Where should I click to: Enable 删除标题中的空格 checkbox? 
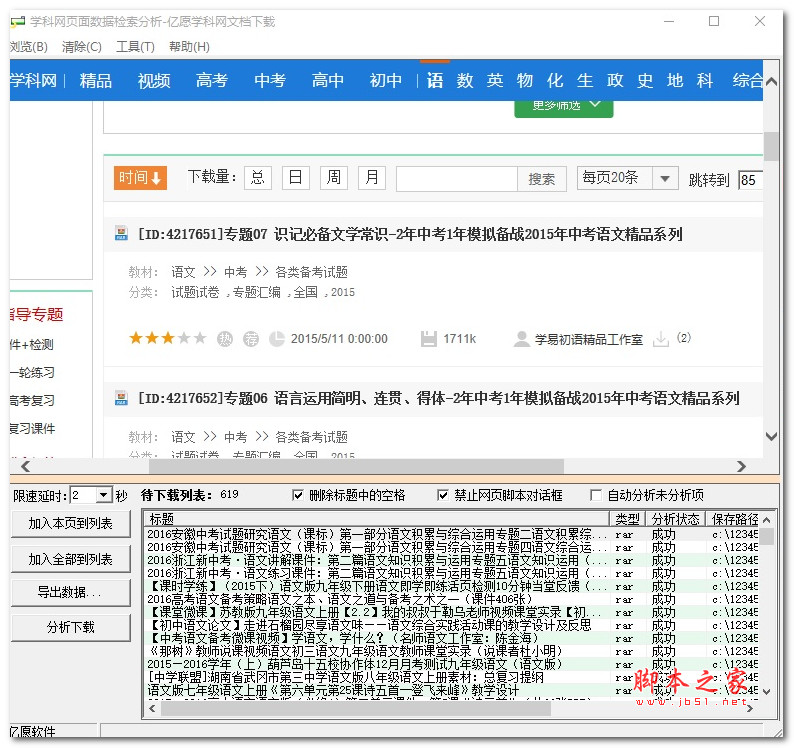tap(298, 495)
